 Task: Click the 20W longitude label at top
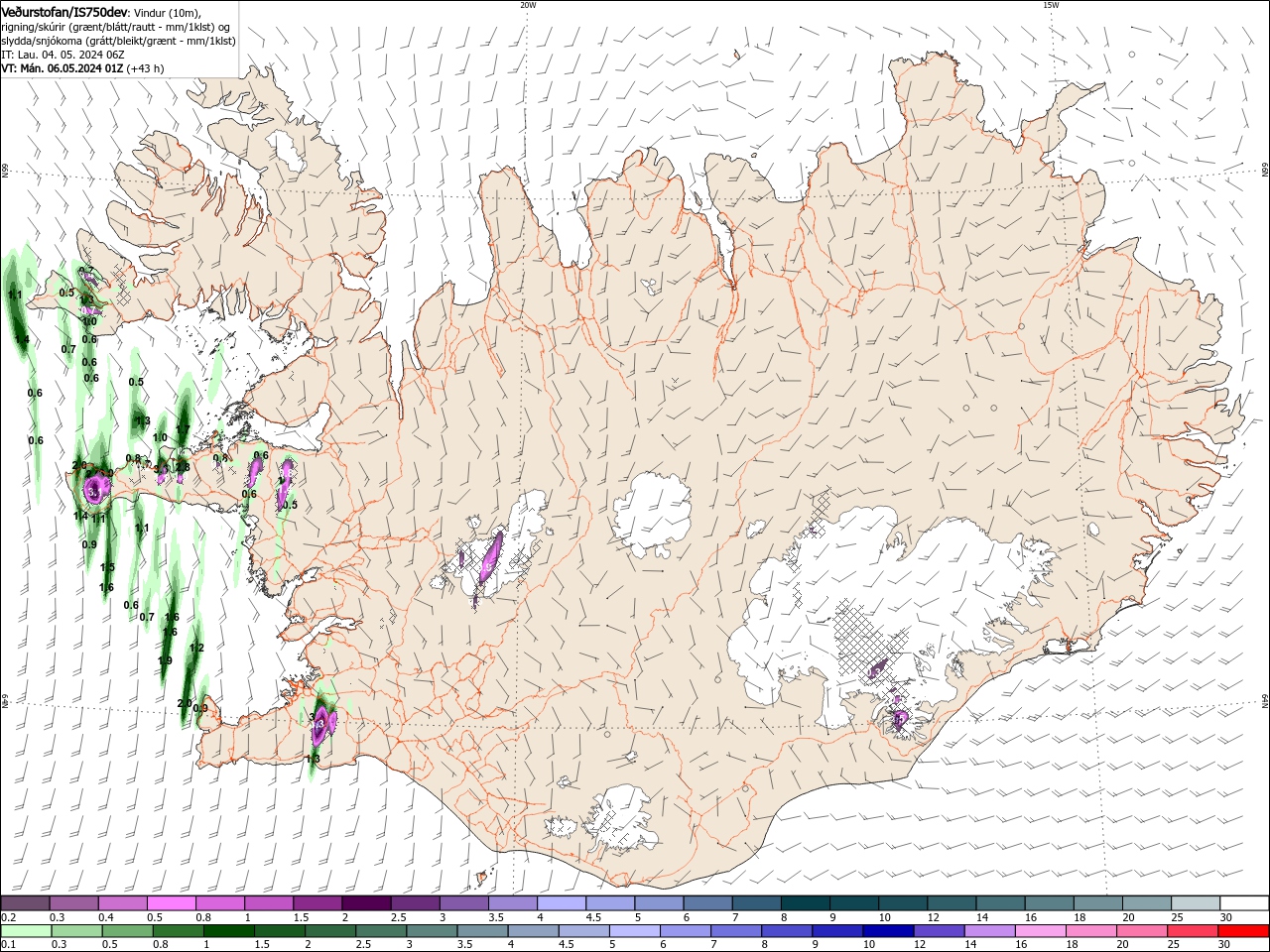coord(528,5)
